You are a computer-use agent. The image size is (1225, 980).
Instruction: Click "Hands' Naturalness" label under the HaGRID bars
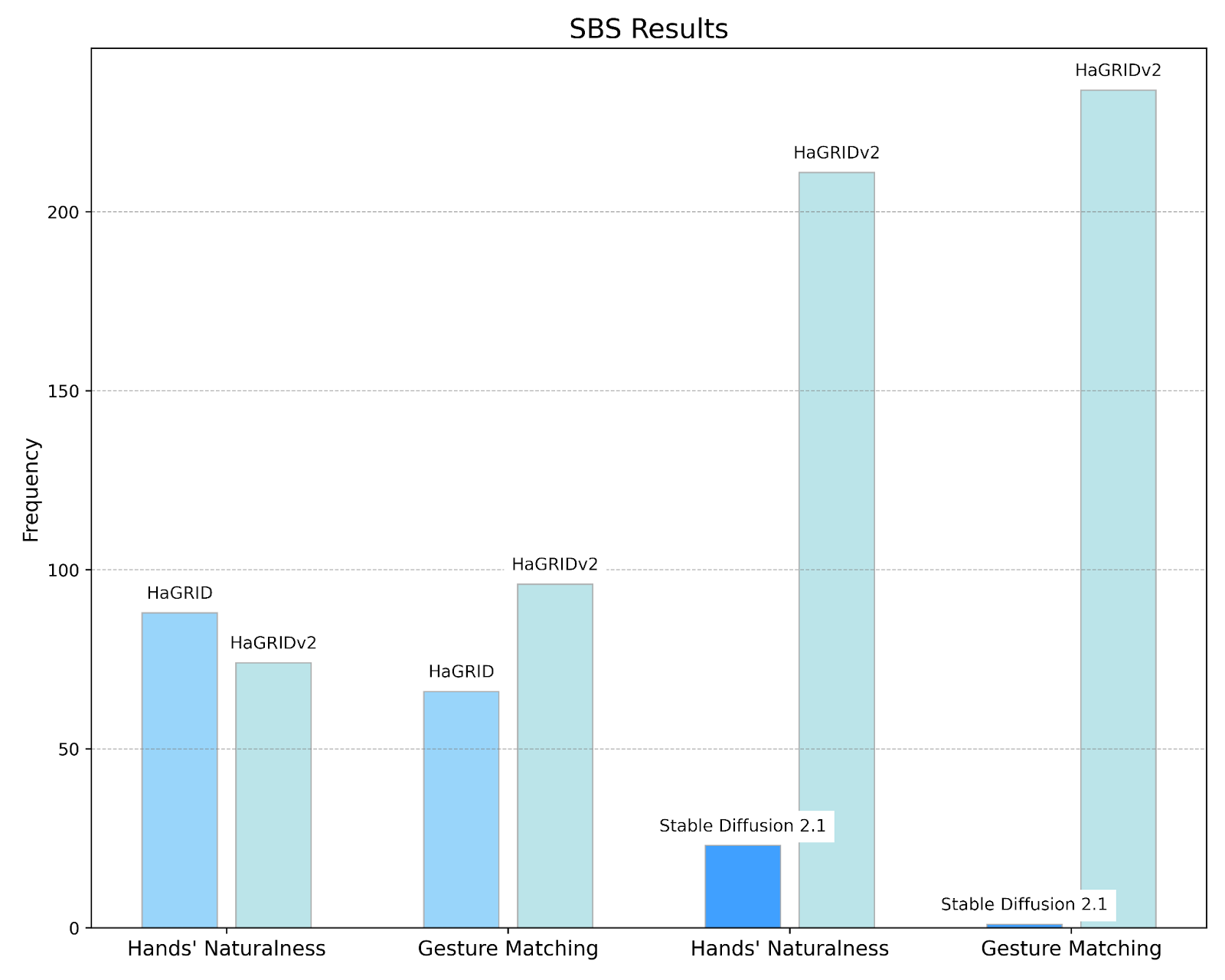(x=227, y=949)
